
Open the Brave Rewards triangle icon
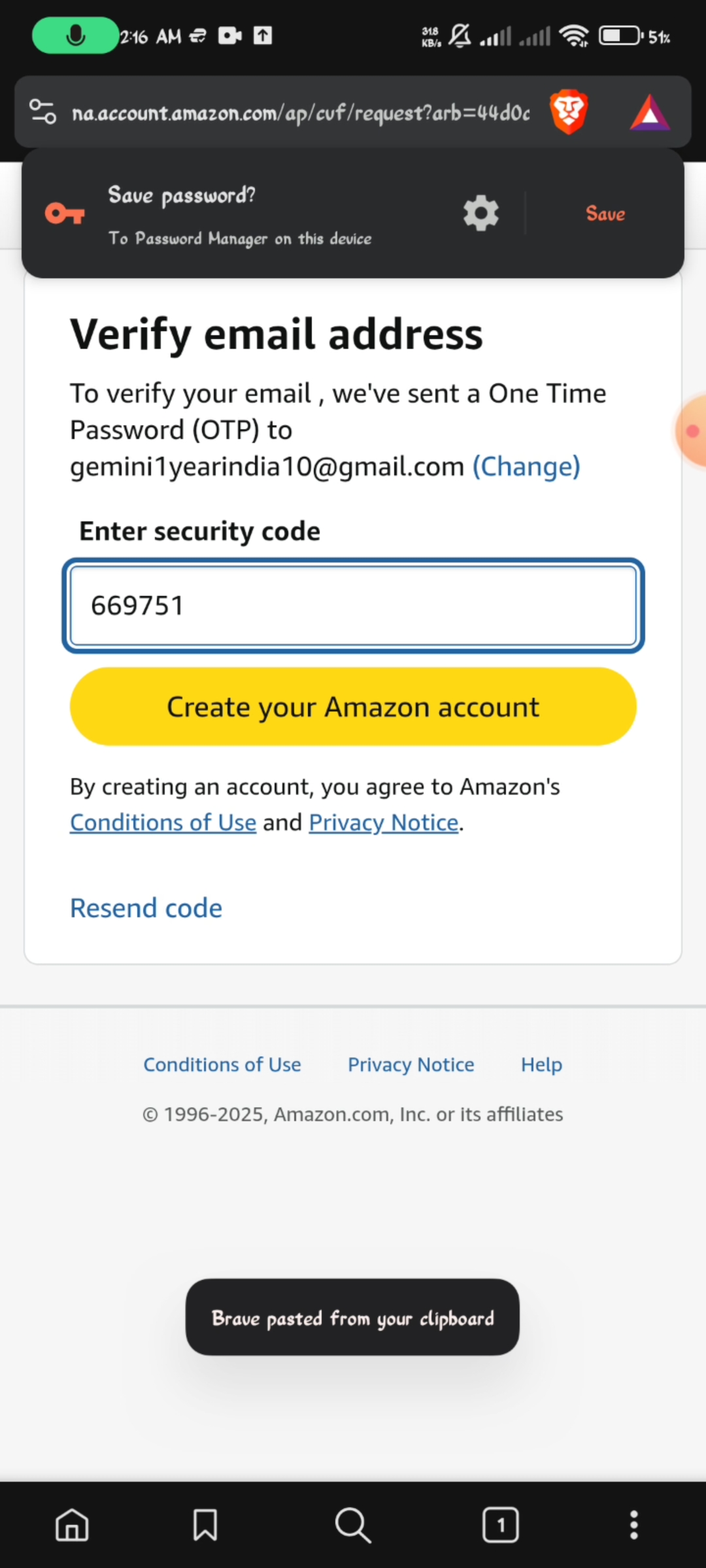coord(649,112)
